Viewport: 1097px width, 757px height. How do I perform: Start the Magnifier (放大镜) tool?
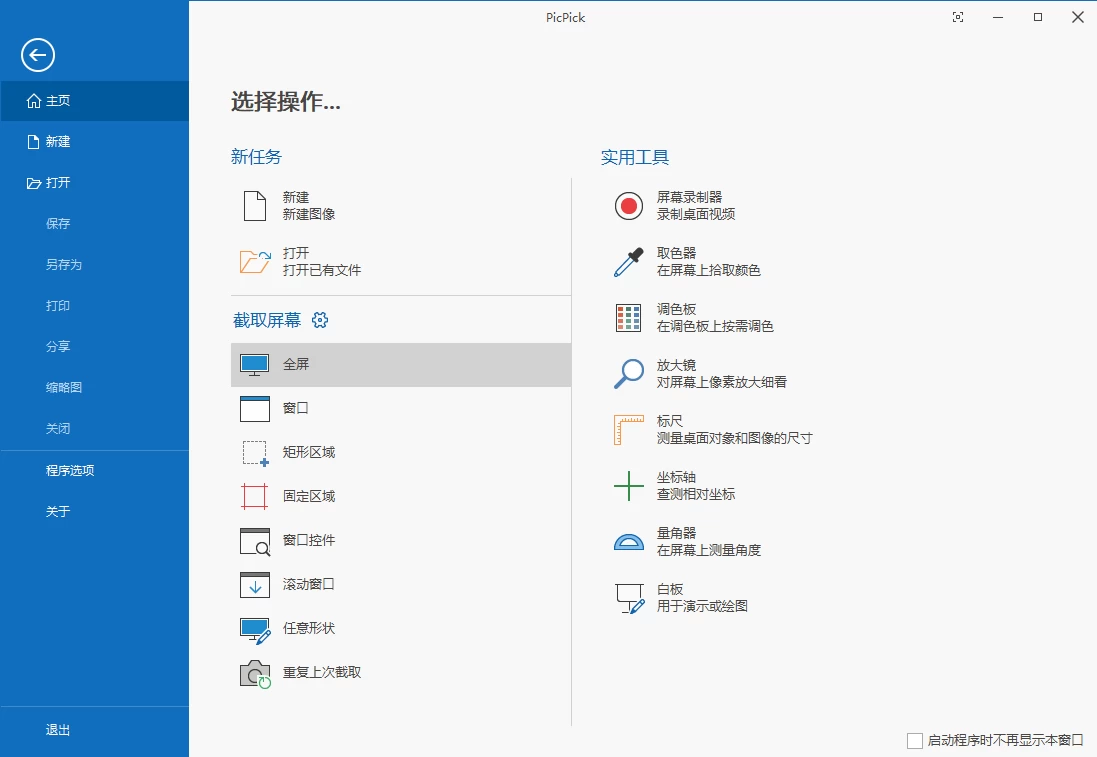click(628, 374)
